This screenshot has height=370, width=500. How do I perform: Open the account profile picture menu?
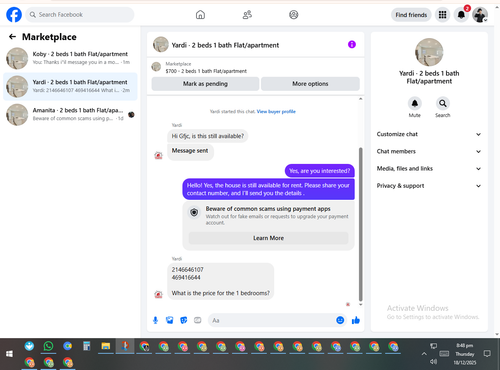click(x=480, y=15)
